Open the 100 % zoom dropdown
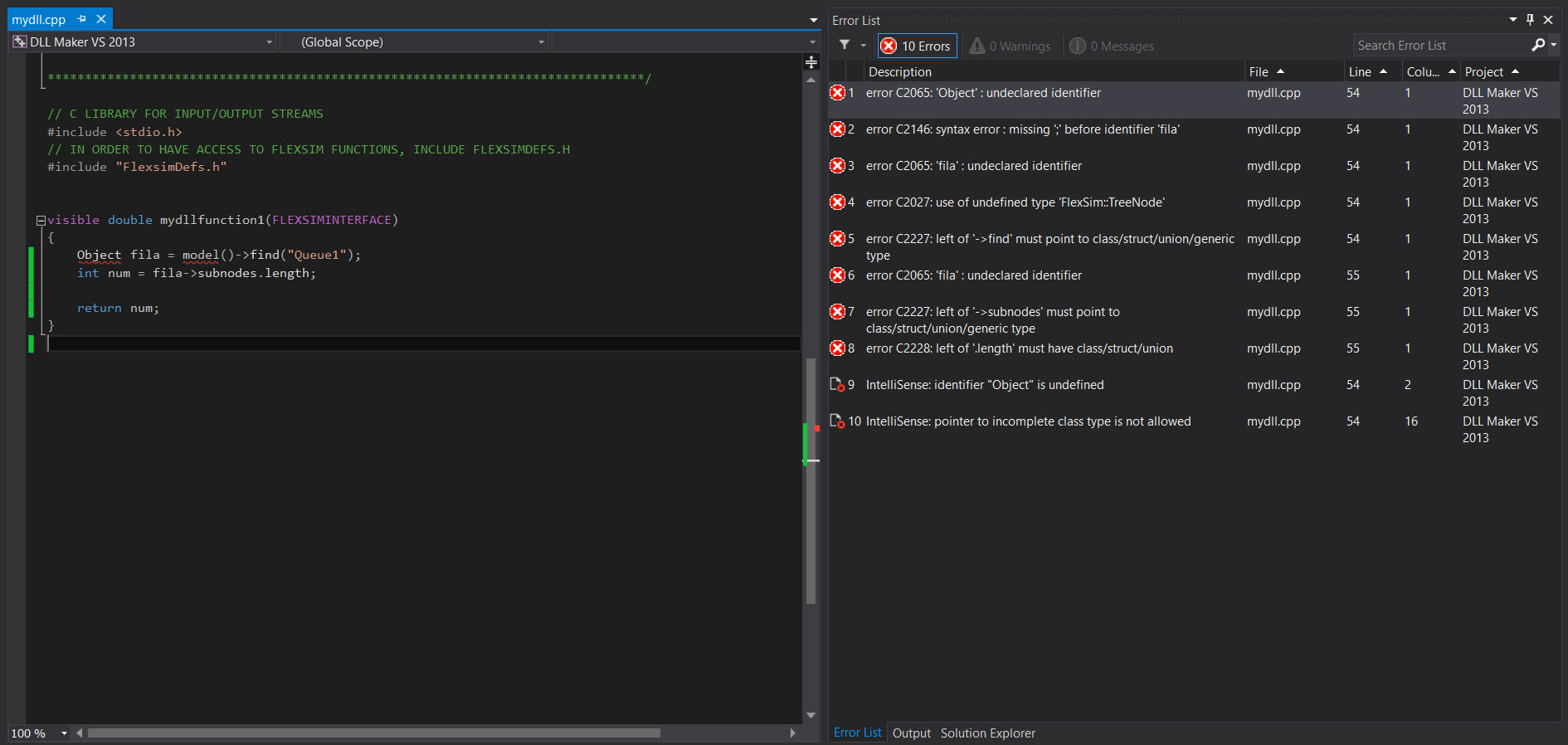 pos(64,733)
